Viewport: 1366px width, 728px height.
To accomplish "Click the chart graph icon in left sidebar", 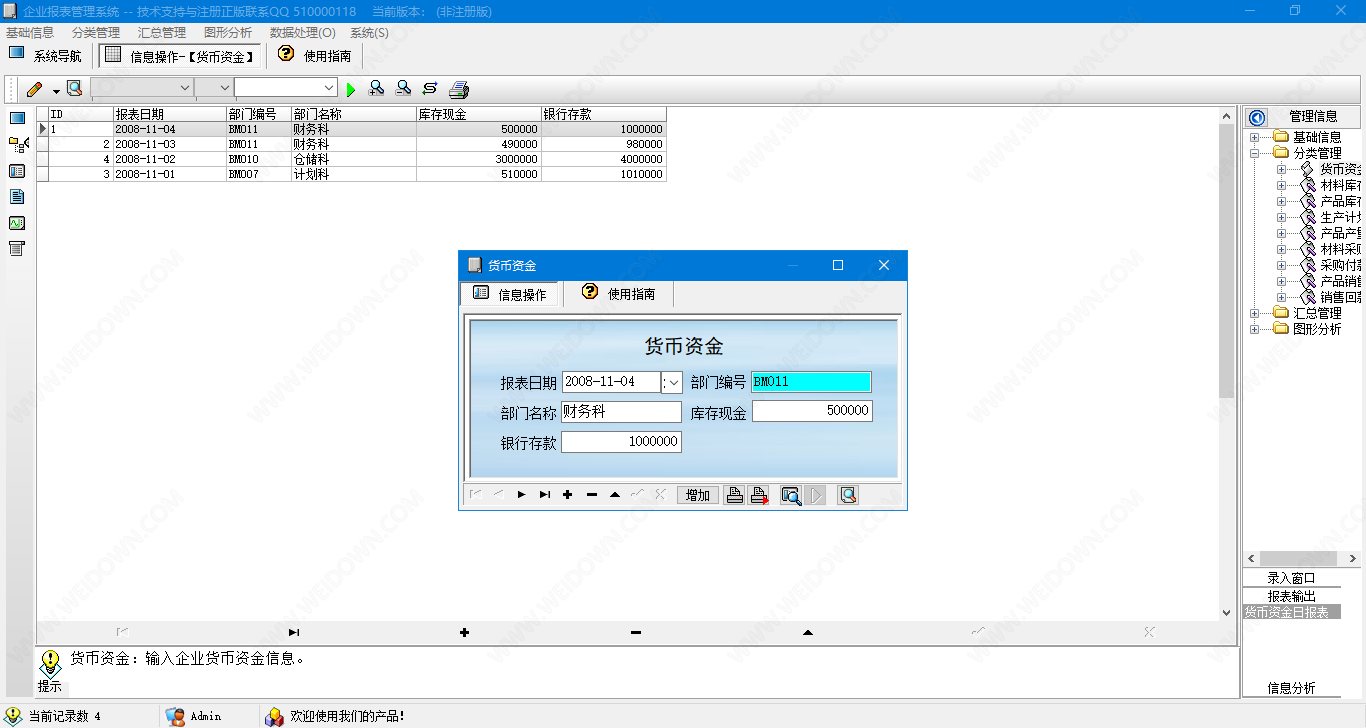I will point(17,223).
